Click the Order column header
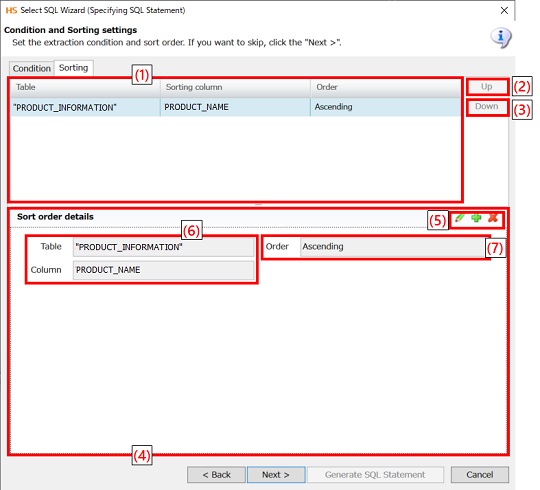The width and height of the screenshot is (540, 490). point(385,87)
